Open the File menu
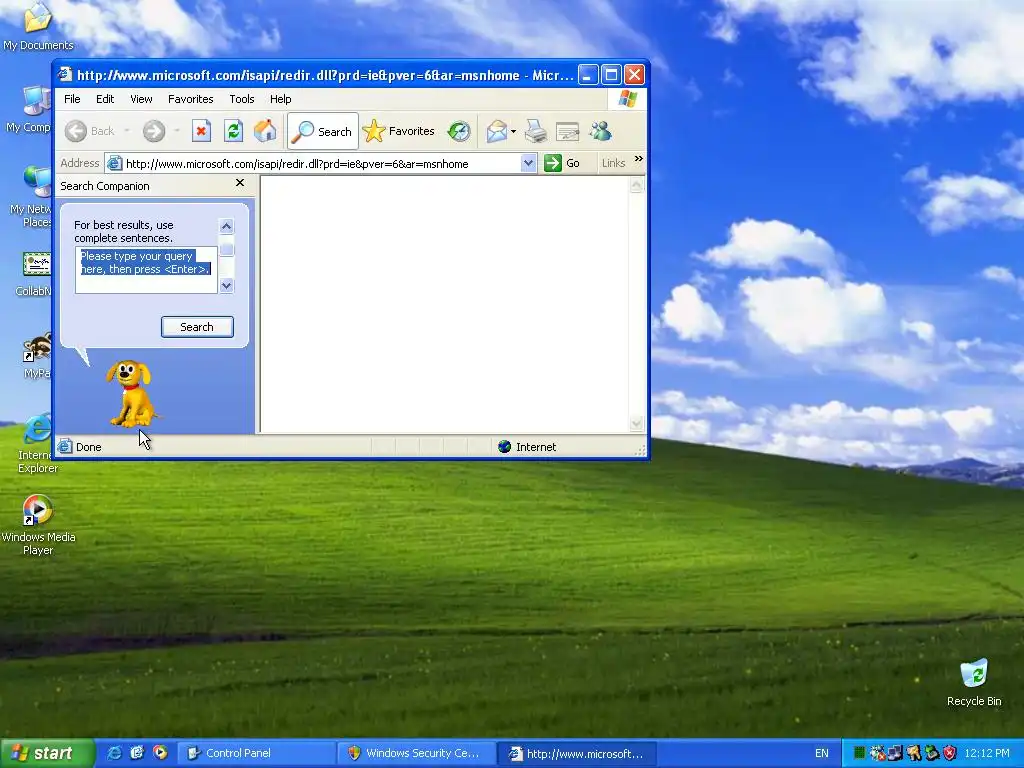Screen dimensions: 1024x768 click(72, 99)
